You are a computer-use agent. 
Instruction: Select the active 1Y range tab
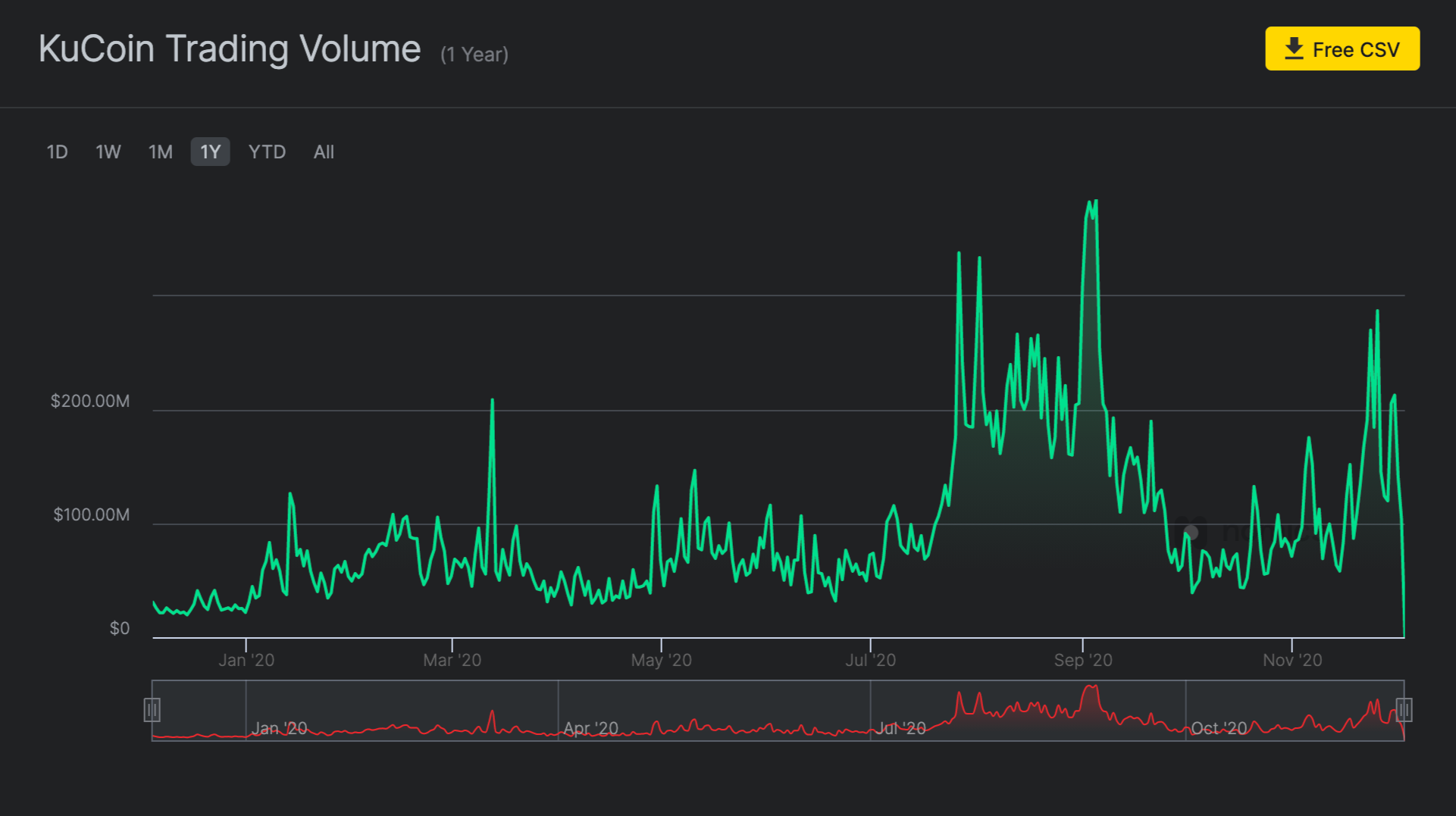point(210,152)
